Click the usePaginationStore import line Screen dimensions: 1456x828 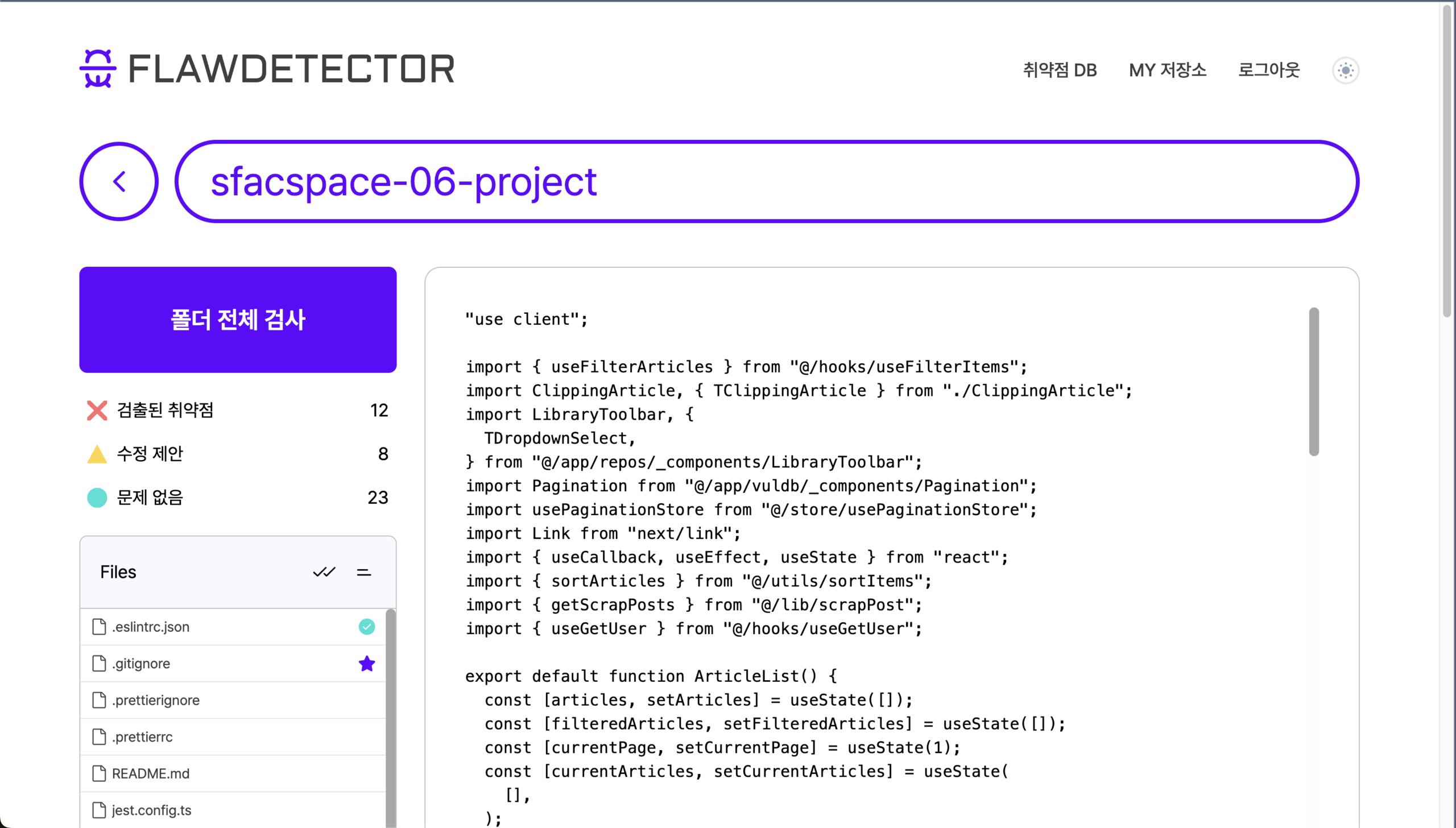pyautogui.click(x=751, y=510)
